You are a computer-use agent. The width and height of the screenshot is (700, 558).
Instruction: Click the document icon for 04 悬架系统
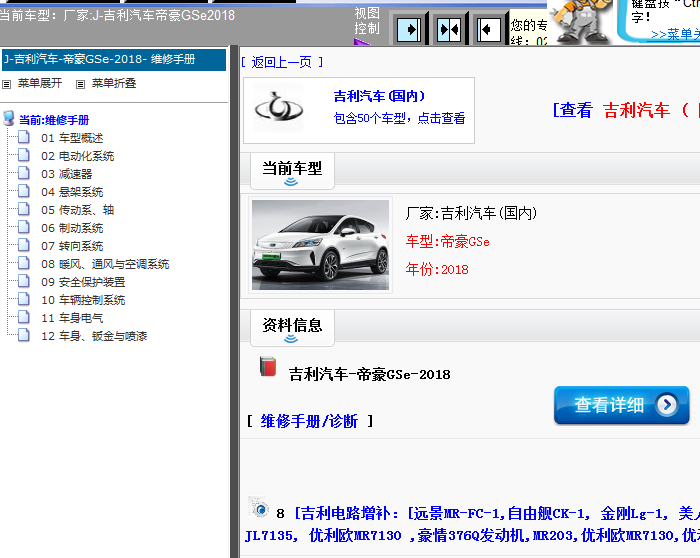pos(24,191)
